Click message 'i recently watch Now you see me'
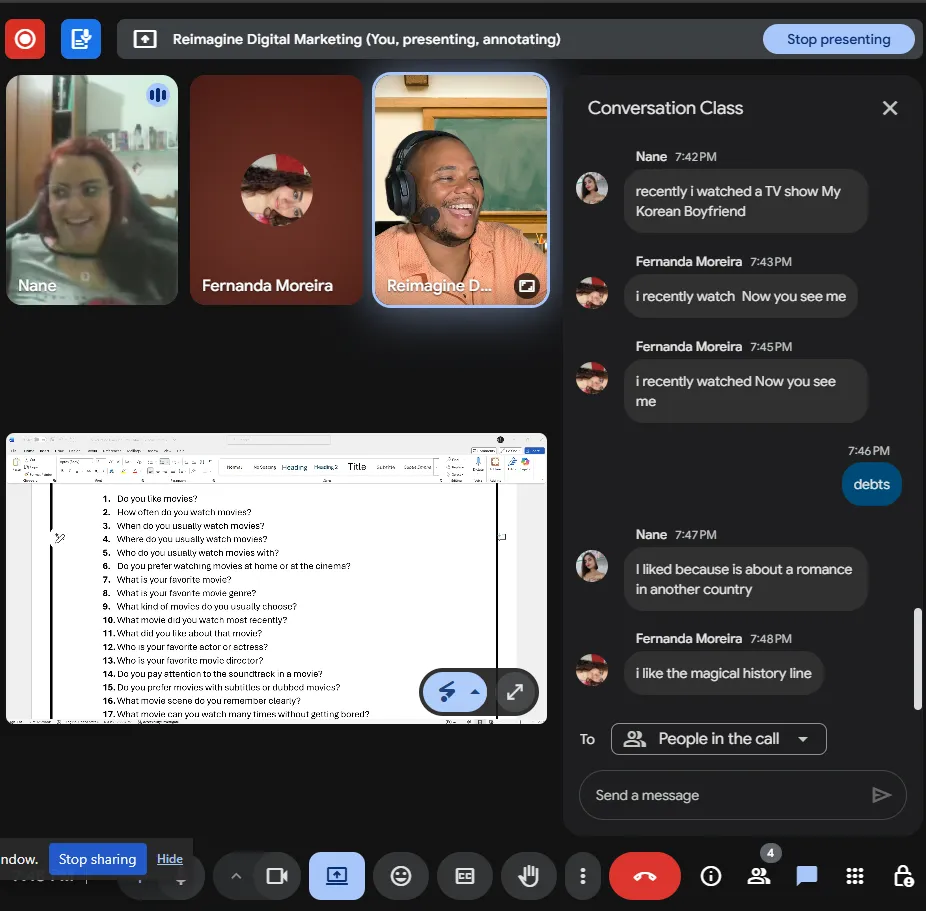926x911 pixels. [741, 296]
